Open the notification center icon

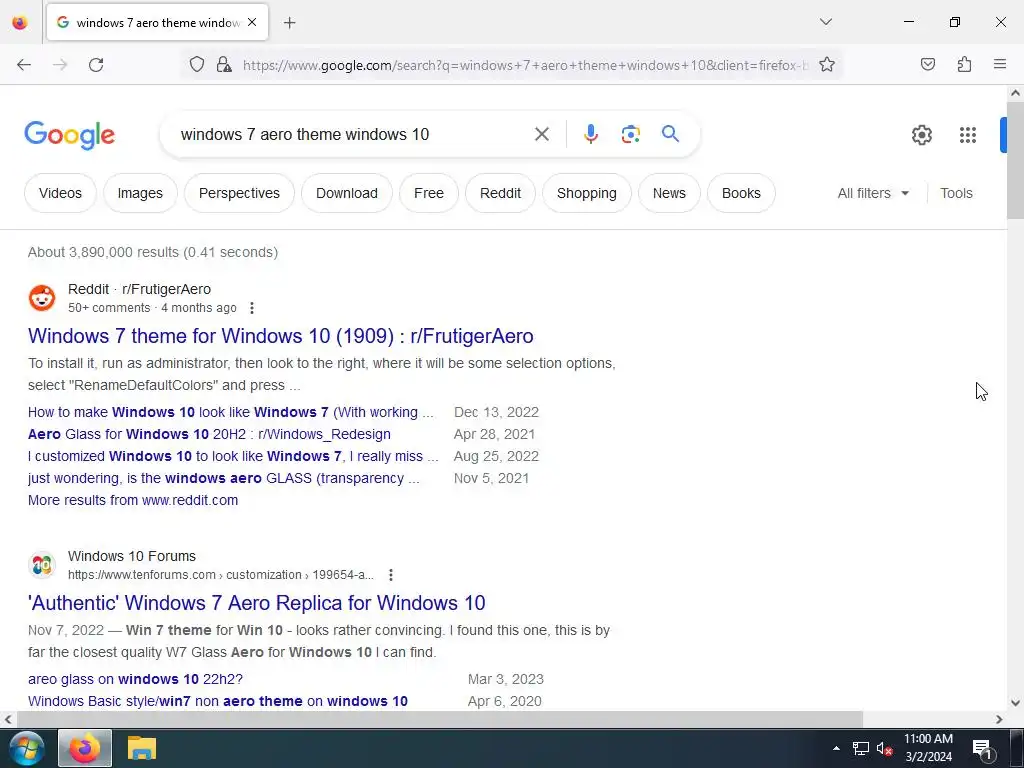tap(982, 750)
